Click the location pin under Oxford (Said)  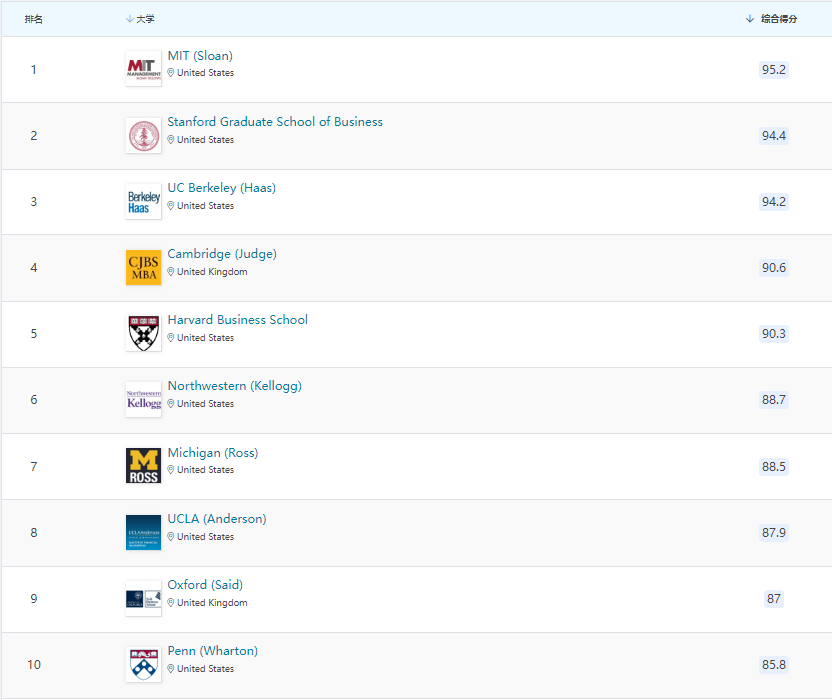point(171,602)
